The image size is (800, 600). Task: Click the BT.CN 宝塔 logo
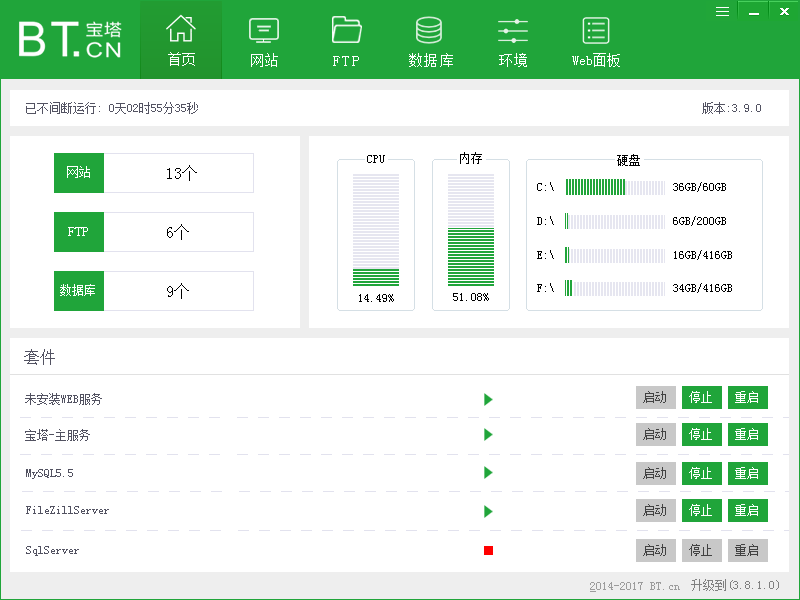pos(70,38)
